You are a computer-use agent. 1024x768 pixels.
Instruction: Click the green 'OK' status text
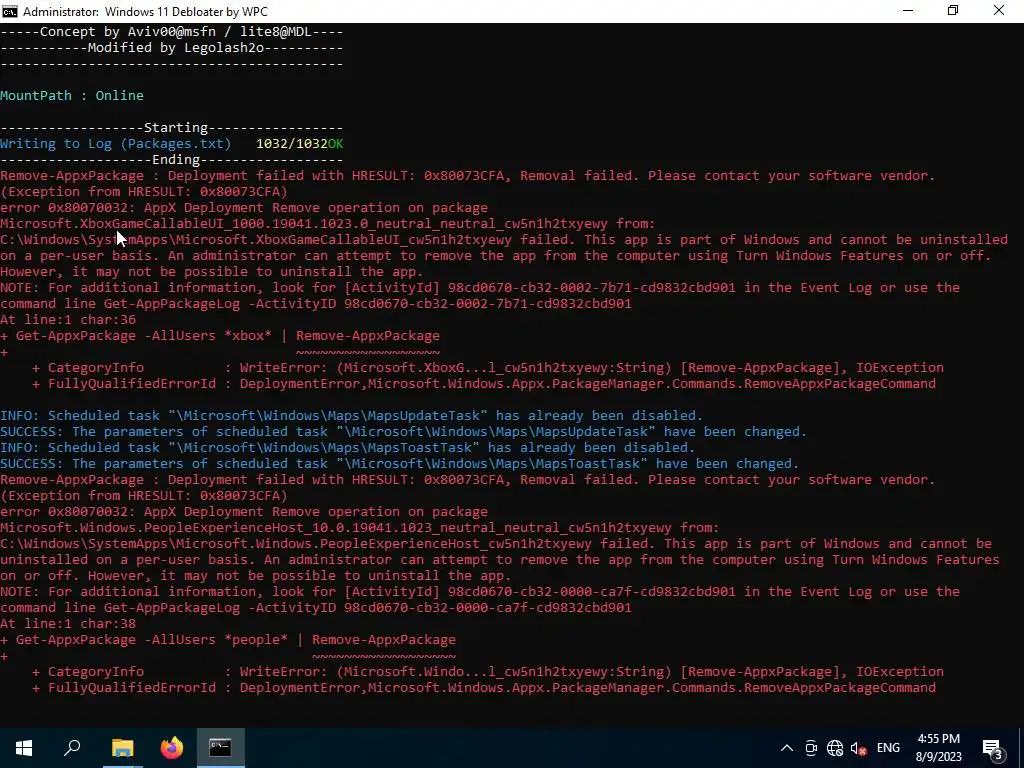pos(336,144)
